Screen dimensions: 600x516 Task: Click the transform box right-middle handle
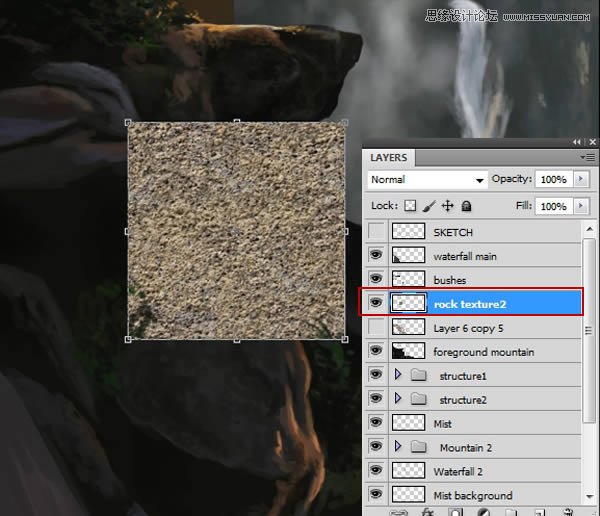pos(346,231)
